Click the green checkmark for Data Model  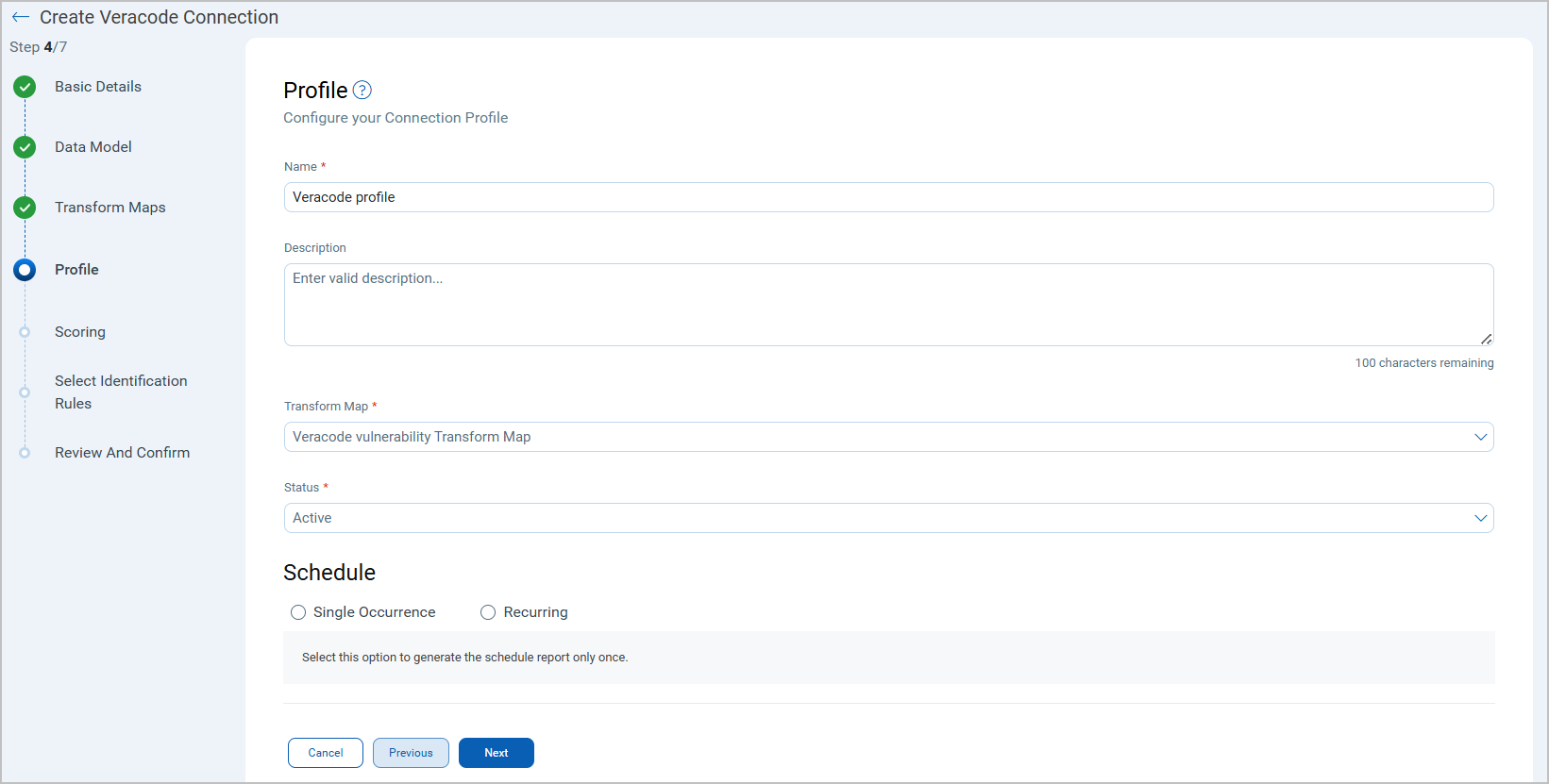point(25,147)
